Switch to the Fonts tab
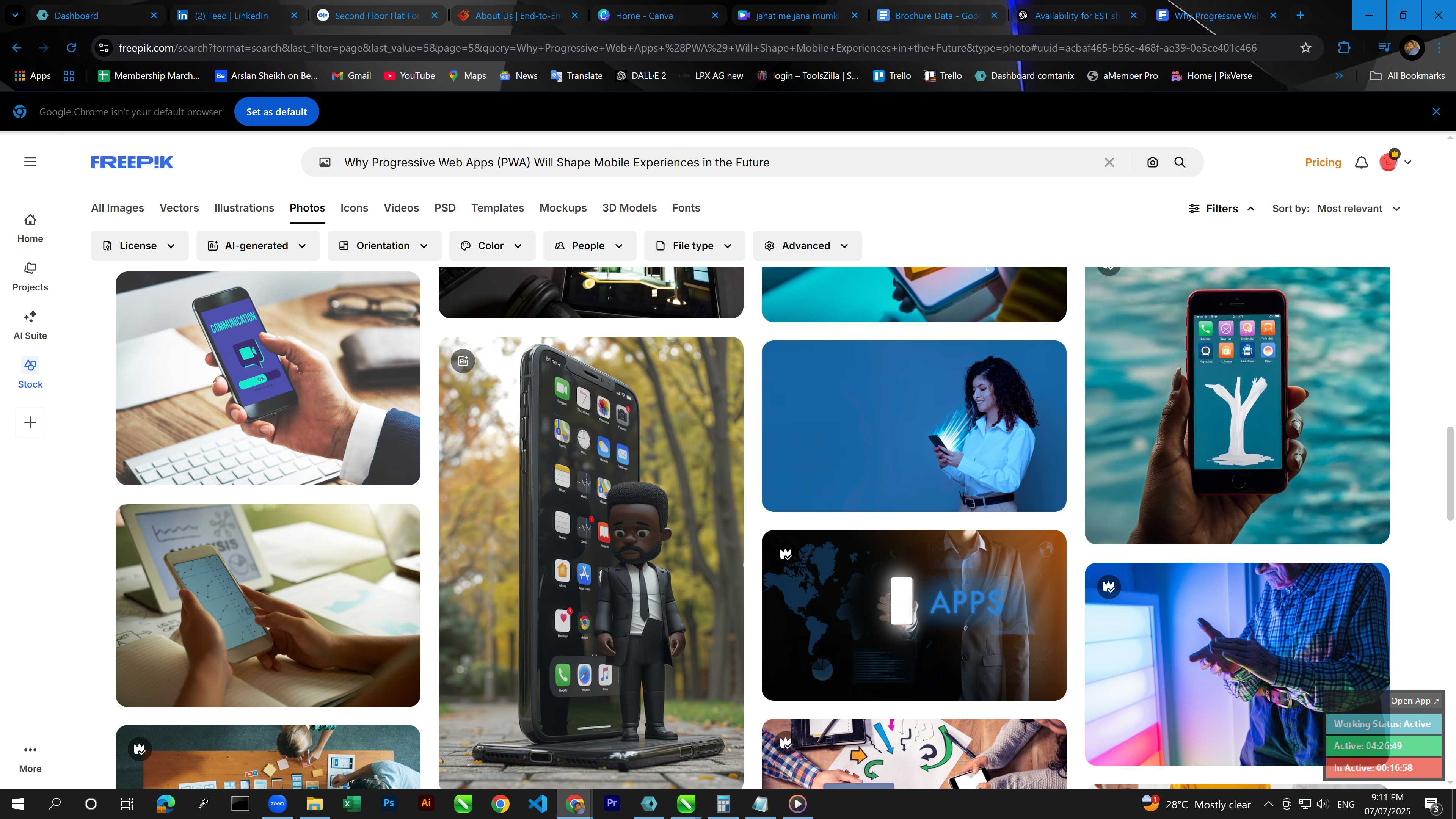Image resolution: width=1456 pixels, height=819 pixels. 686,208
